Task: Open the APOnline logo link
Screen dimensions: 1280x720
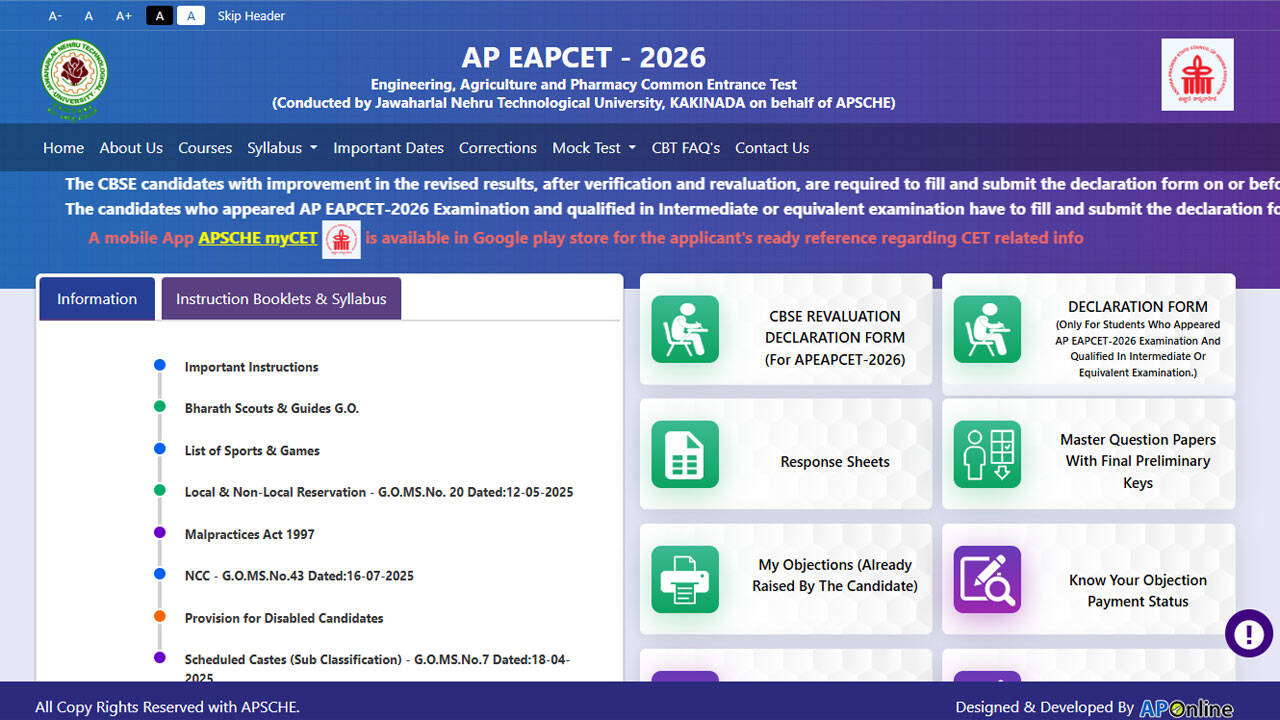Action: pos(1187,708)
